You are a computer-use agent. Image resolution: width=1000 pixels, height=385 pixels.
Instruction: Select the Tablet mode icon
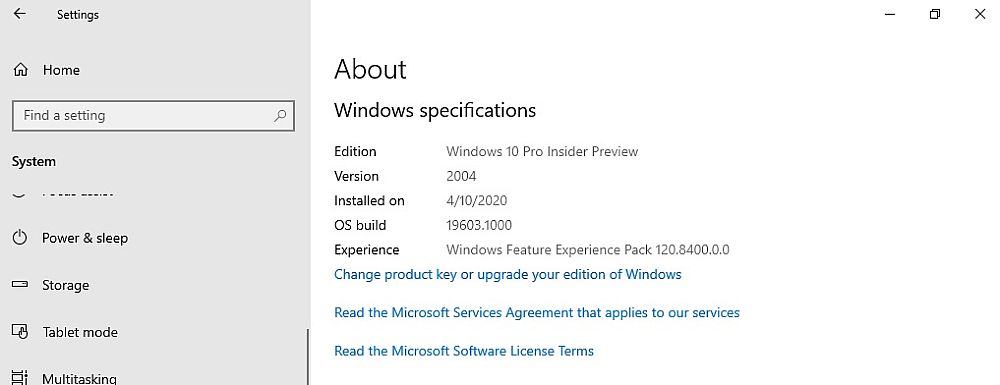20,331
